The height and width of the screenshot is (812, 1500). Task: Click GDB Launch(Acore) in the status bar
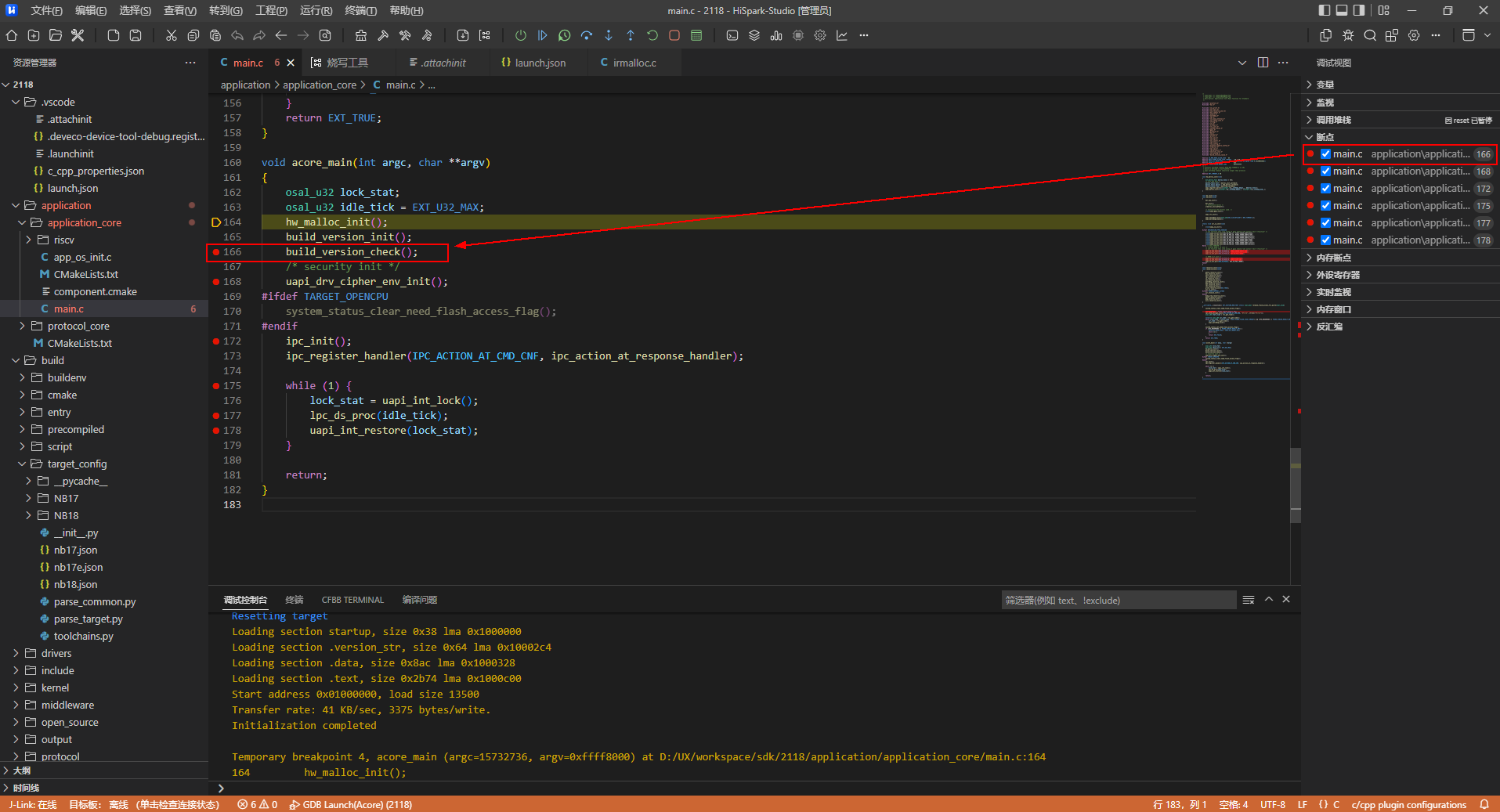pos(350,804)
